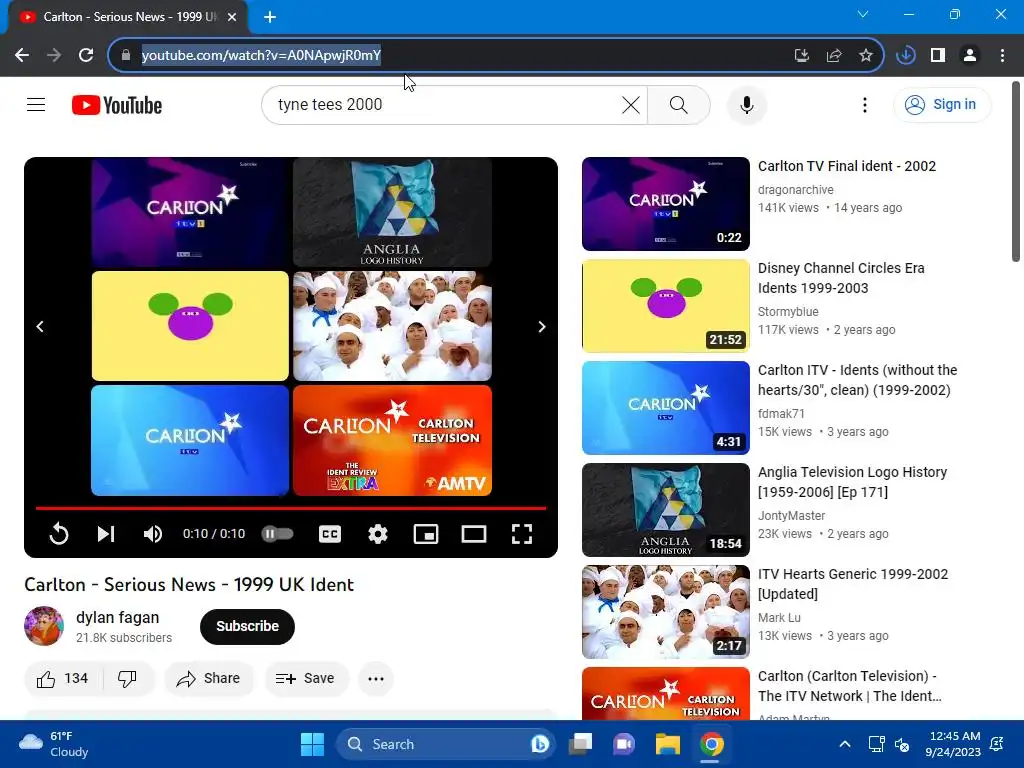Click the Anglia Logo History endscreen tile
Image resolution: width=1024 pixels, height=768 pixels.
coord(392,212)
